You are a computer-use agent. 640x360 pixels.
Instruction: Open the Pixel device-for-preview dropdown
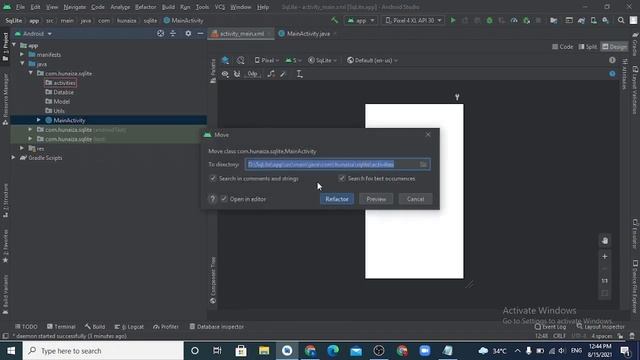(267, 60)
